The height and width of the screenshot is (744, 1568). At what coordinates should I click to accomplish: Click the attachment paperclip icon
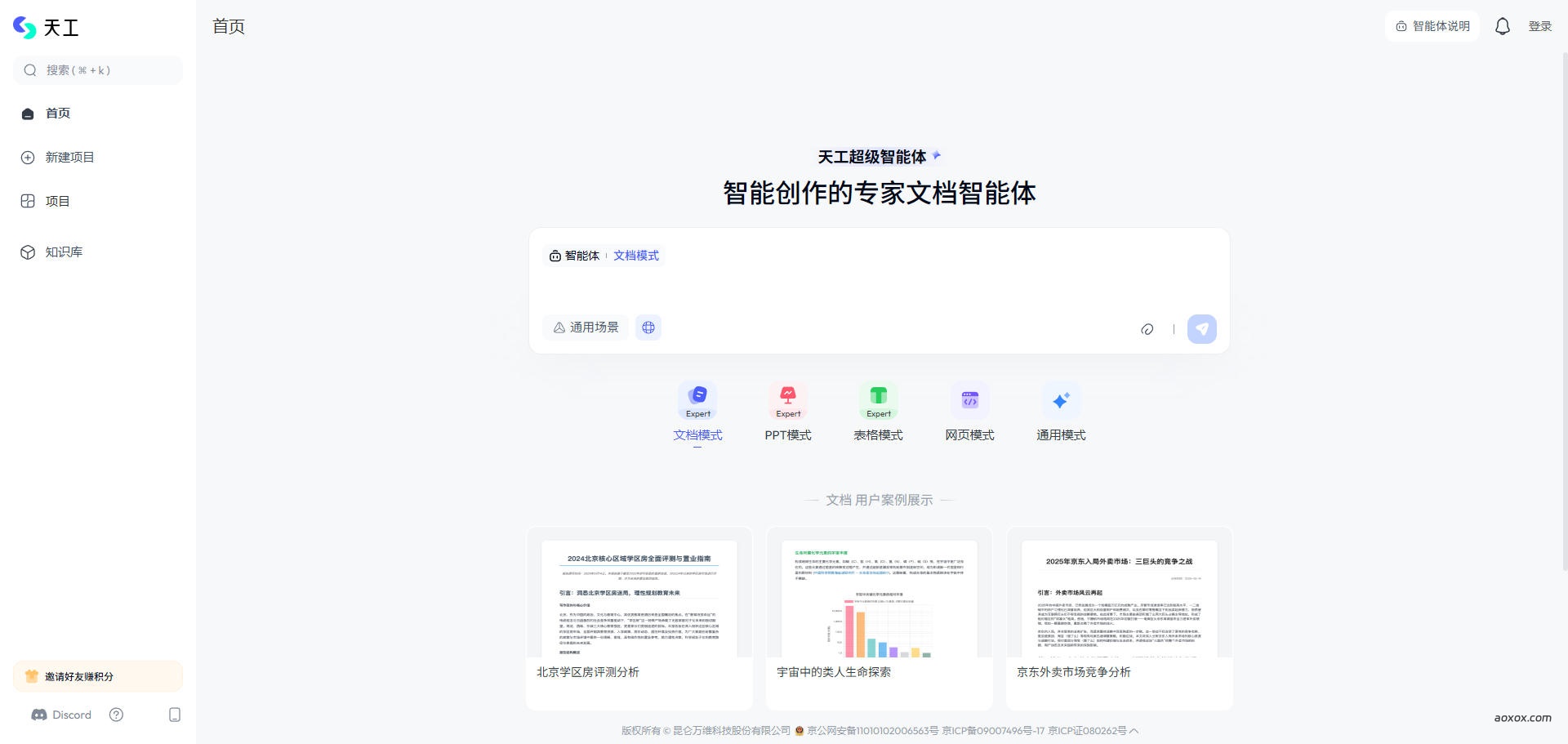click(x=1147, y=329)
